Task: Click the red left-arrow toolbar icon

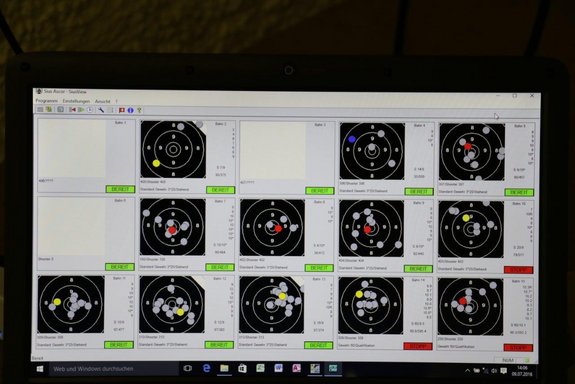Action: click(72, 109)
